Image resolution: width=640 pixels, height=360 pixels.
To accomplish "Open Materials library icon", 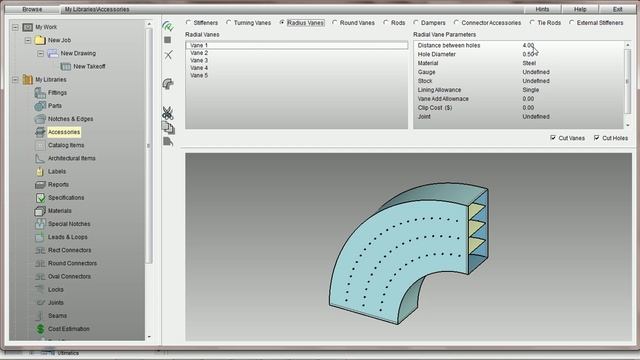I will tap(40, 211).
